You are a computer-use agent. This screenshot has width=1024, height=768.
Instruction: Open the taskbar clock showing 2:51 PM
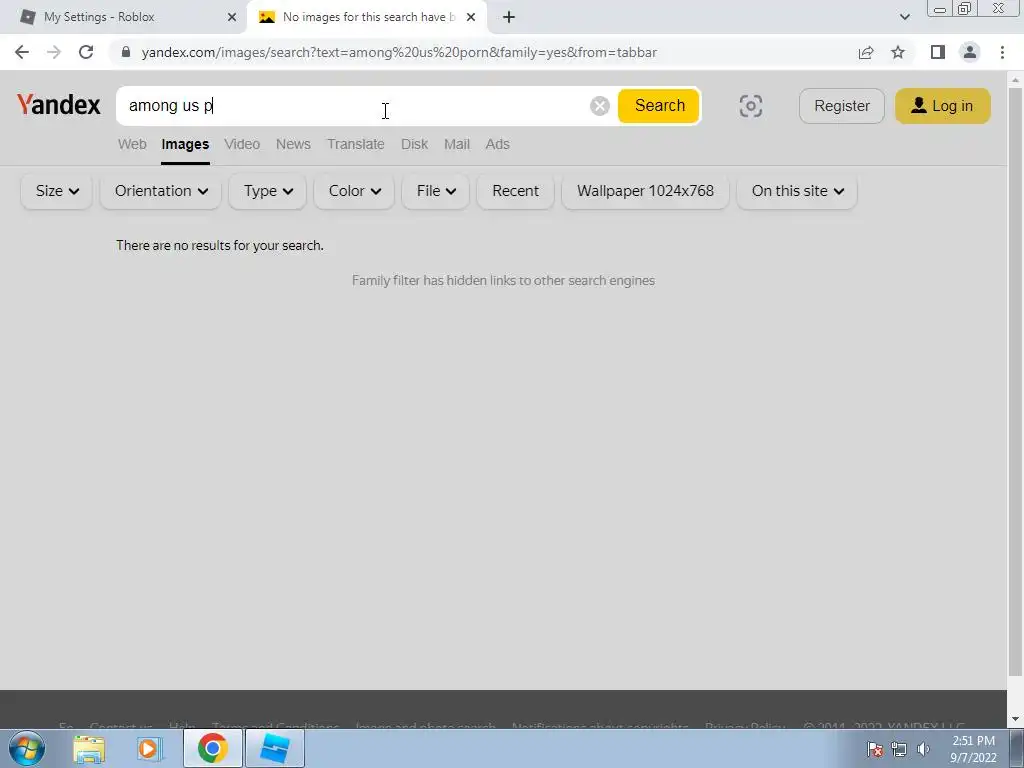pyautogui.click(x=973, y=749)
